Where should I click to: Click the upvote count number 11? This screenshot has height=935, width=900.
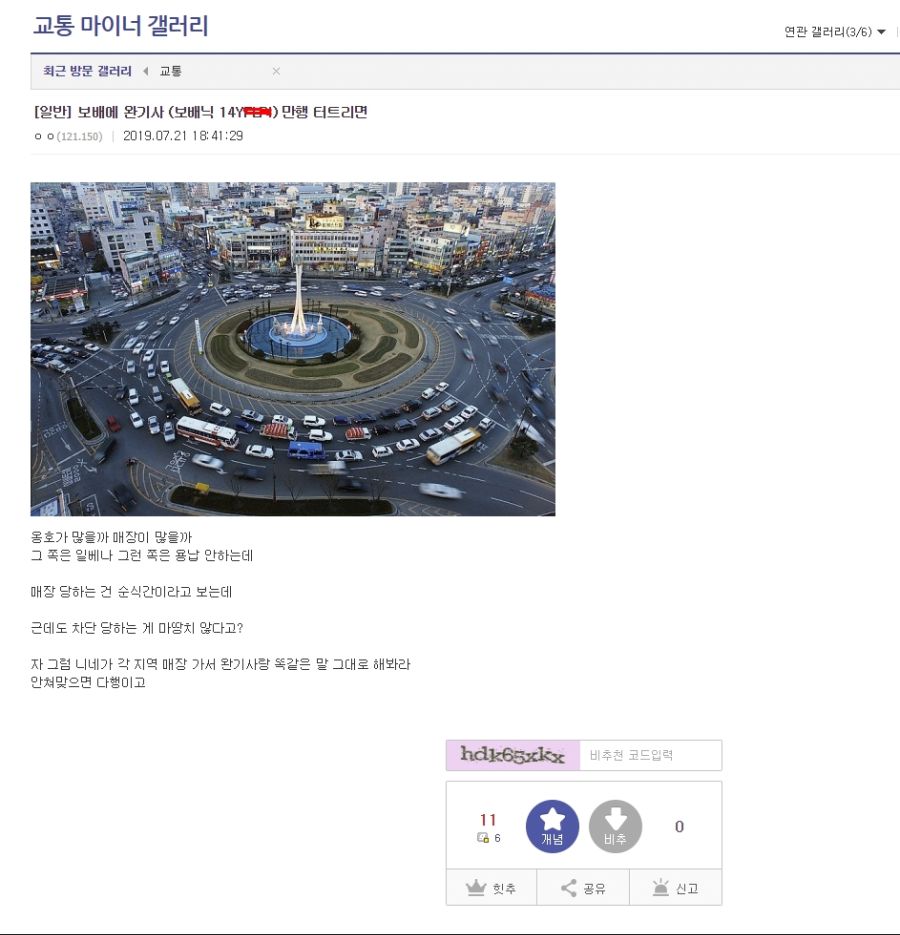click(488, 819)
